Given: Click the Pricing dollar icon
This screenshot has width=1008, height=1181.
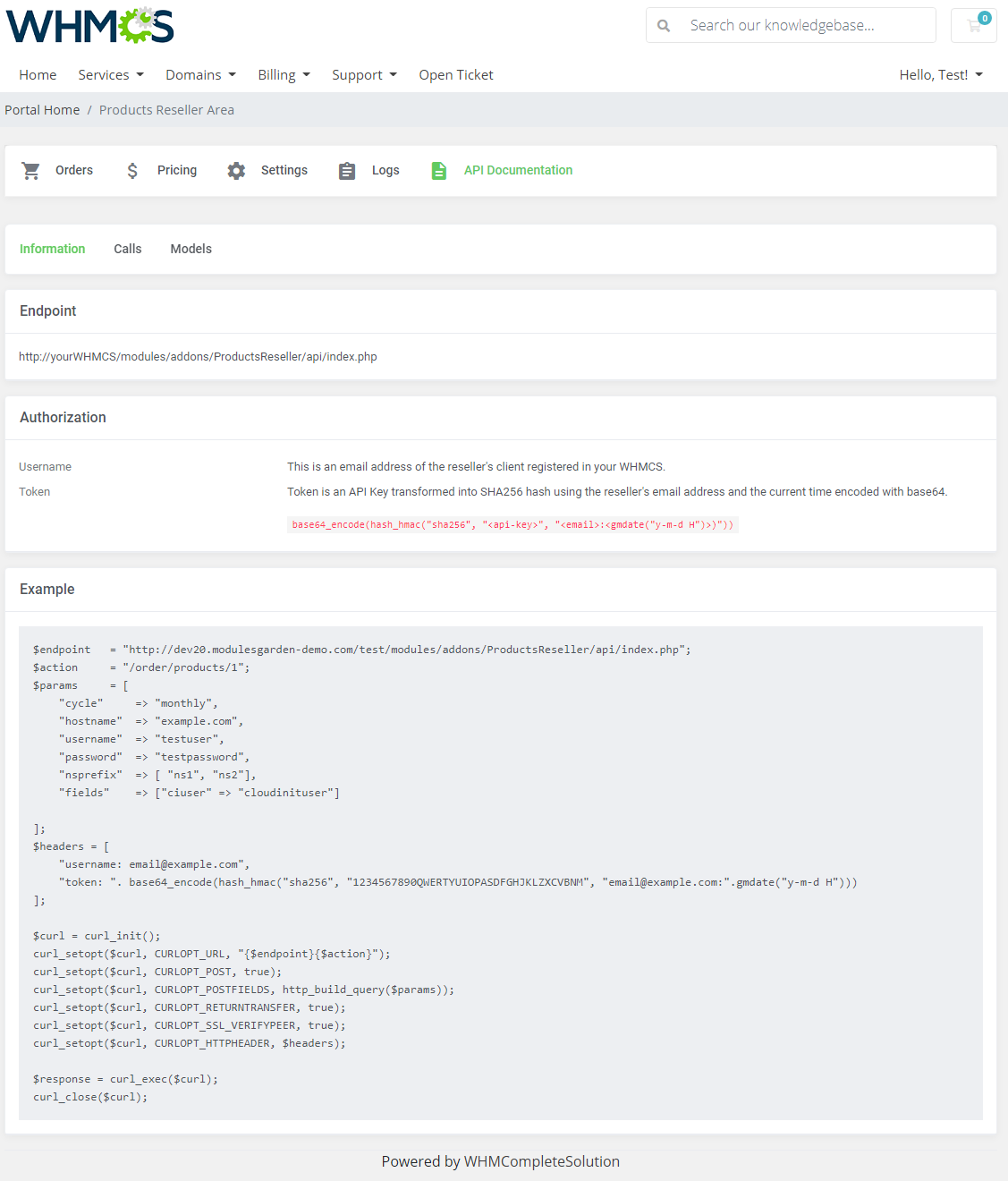Looking at the screenshot, I should pos(132,171).
